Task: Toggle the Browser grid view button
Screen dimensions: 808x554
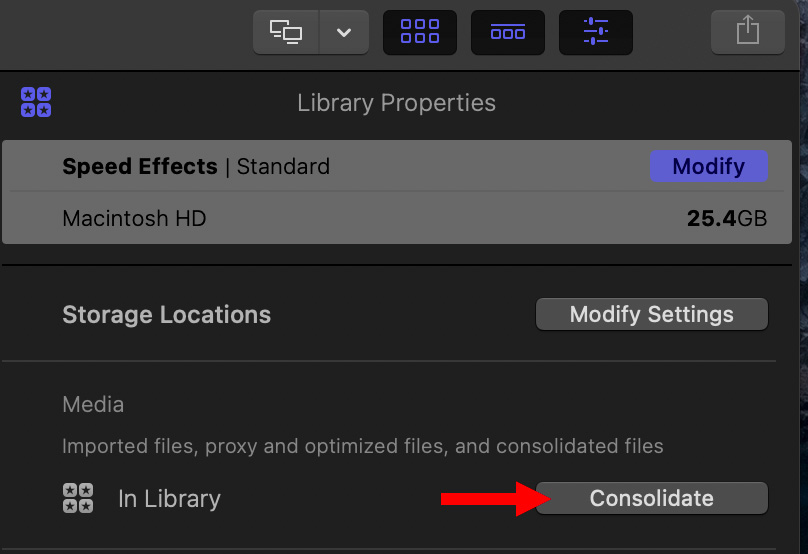Action: pos(420,32)
